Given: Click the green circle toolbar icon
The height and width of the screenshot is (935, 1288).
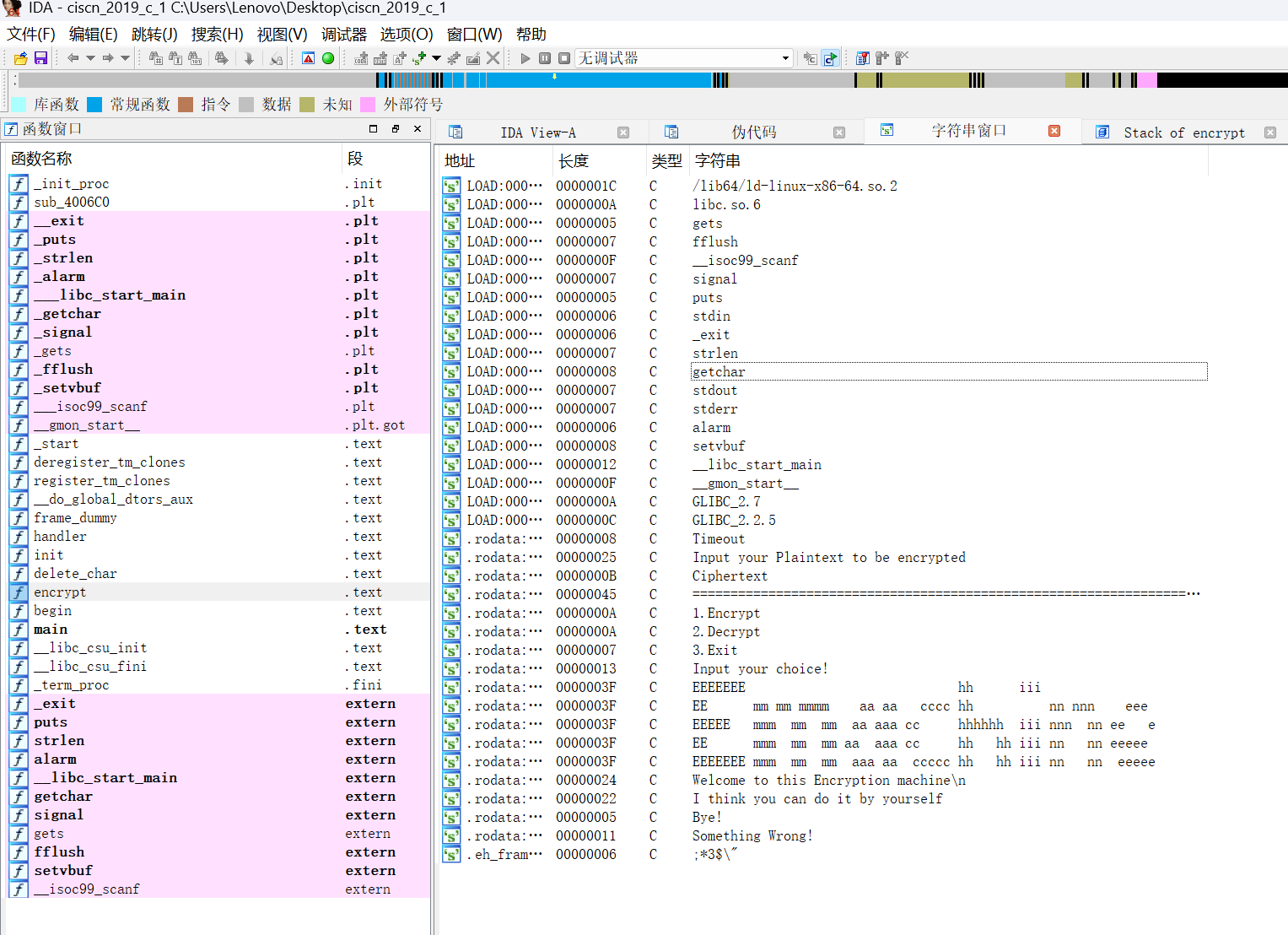Looking at the screenshot, I should [328, 58].
